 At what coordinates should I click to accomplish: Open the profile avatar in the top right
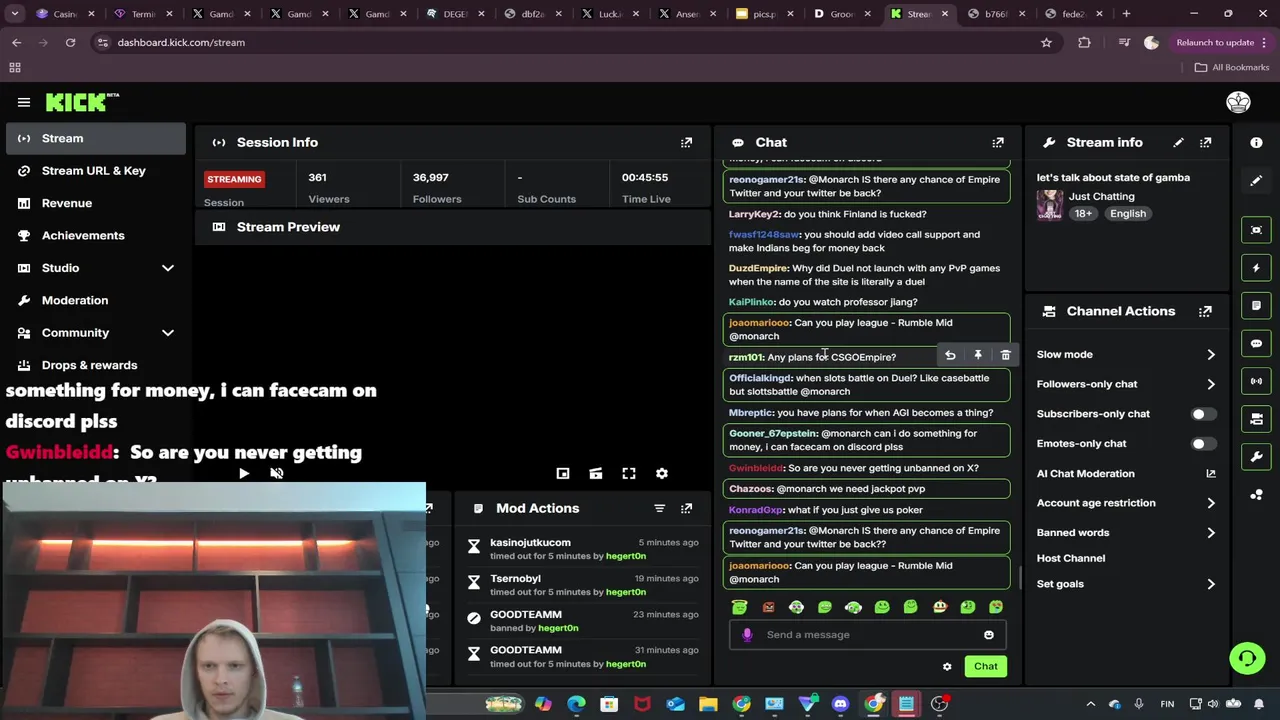tap(1238, 102)
